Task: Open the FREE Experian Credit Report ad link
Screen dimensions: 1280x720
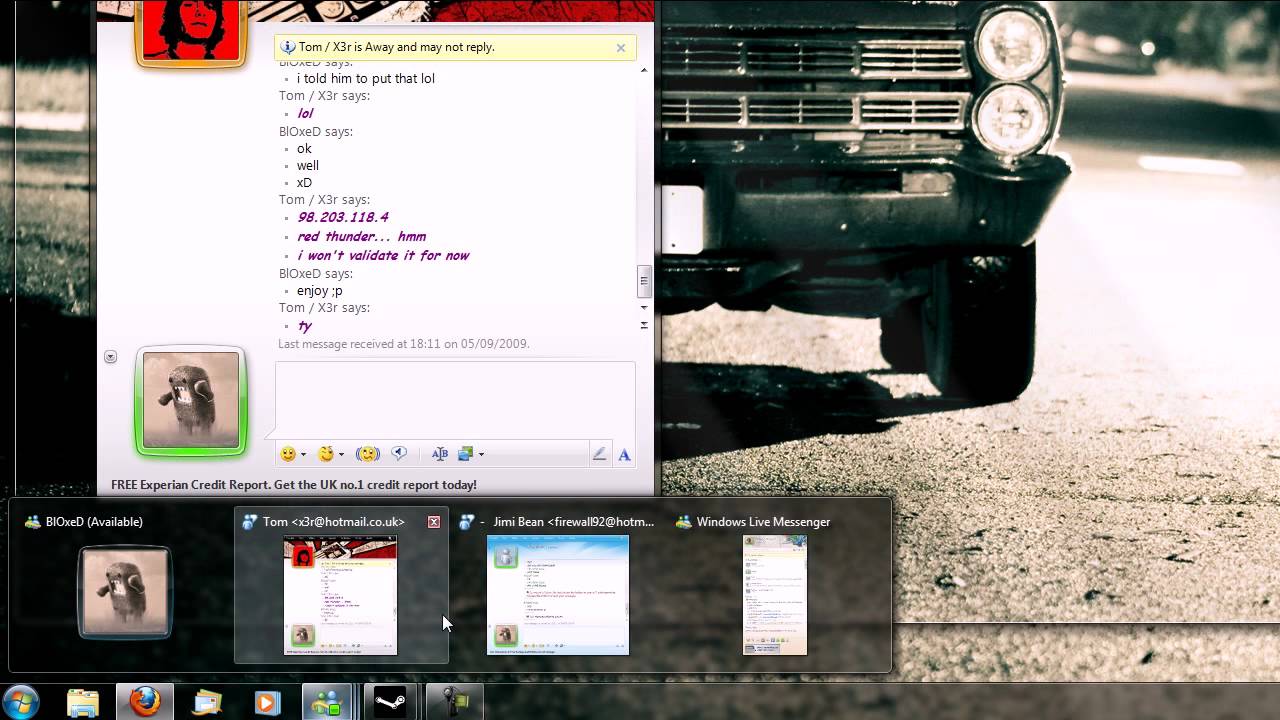Action: [294, 485]
